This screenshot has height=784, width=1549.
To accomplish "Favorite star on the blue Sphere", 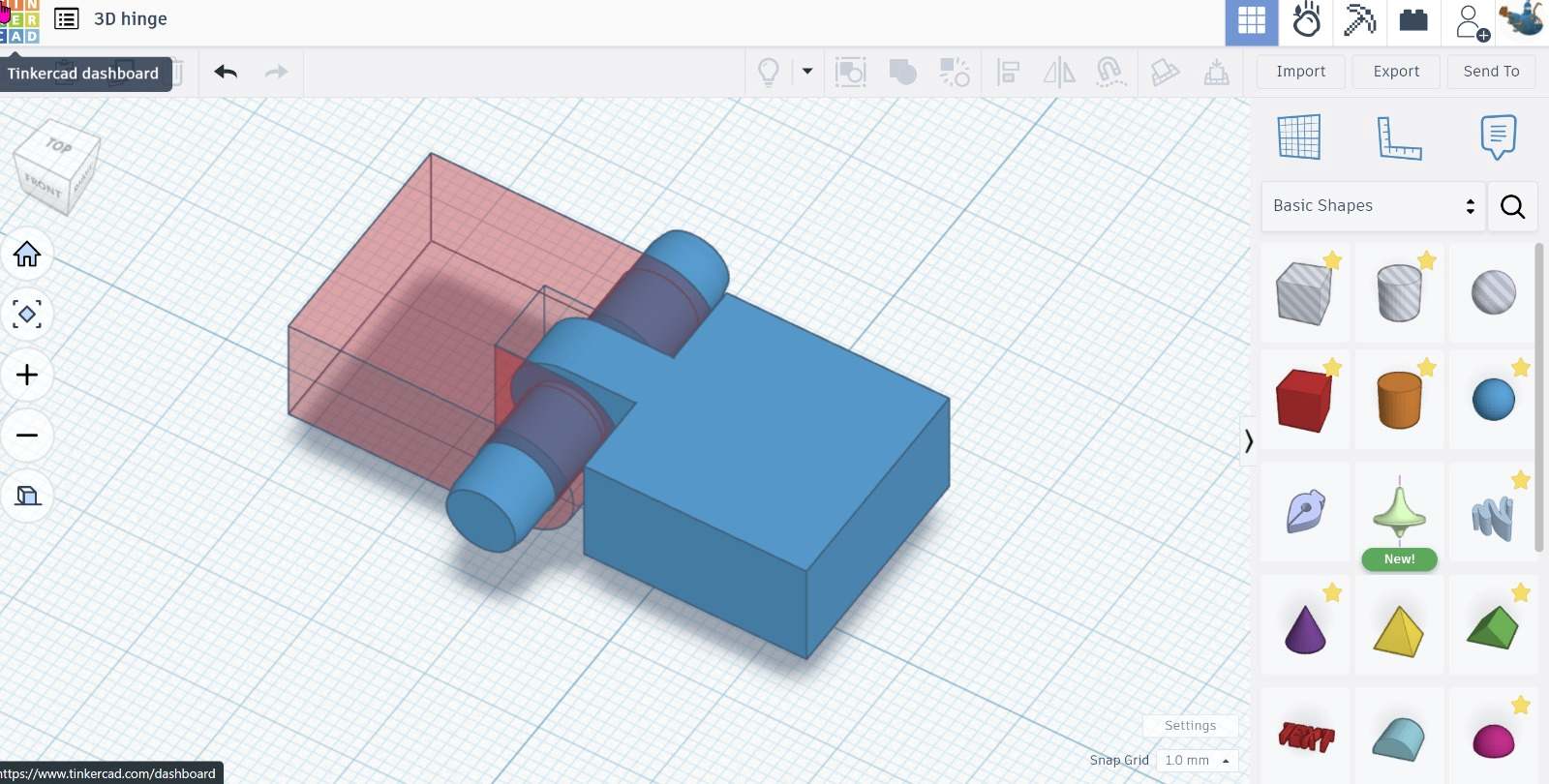I will pyautogui.click(x=1521, y=367).
